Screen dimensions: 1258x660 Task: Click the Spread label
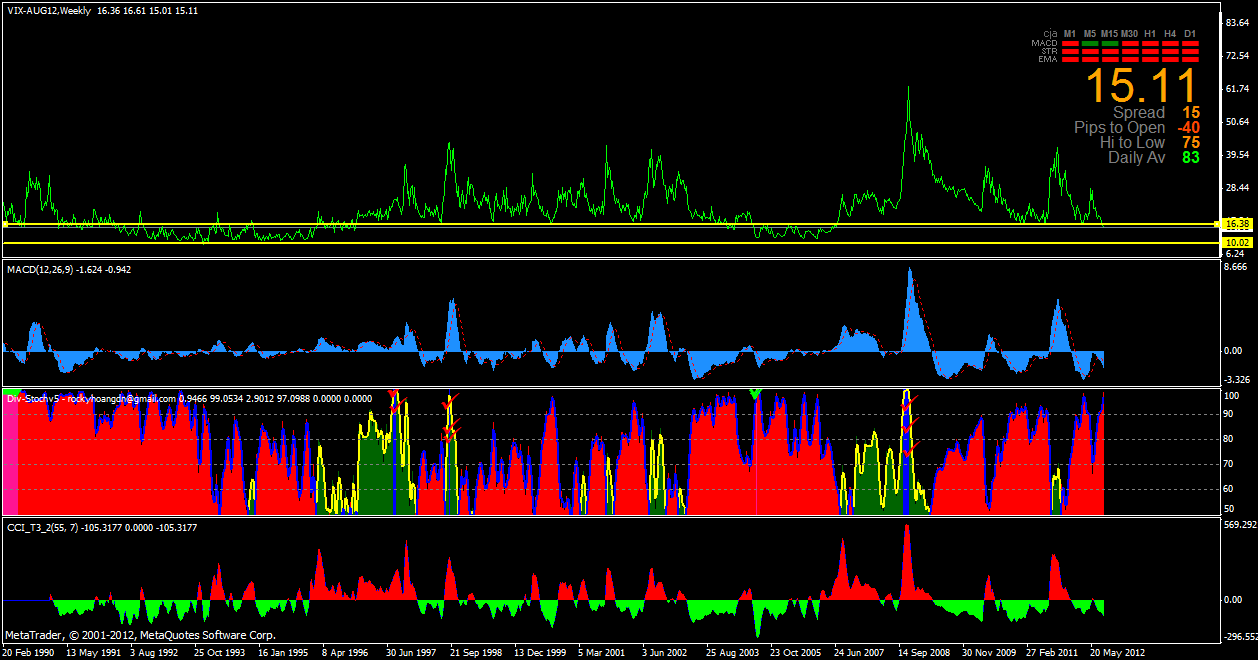tap(1139, 113)
